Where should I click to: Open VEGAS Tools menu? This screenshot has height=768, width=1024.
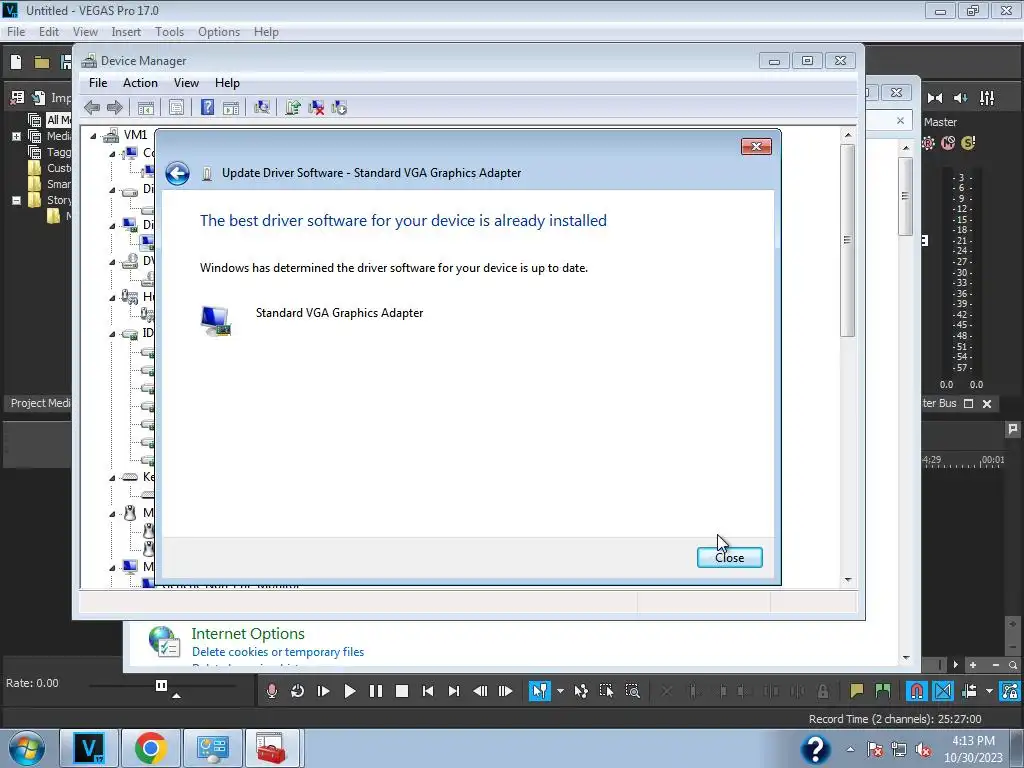(x=169, y=32)
